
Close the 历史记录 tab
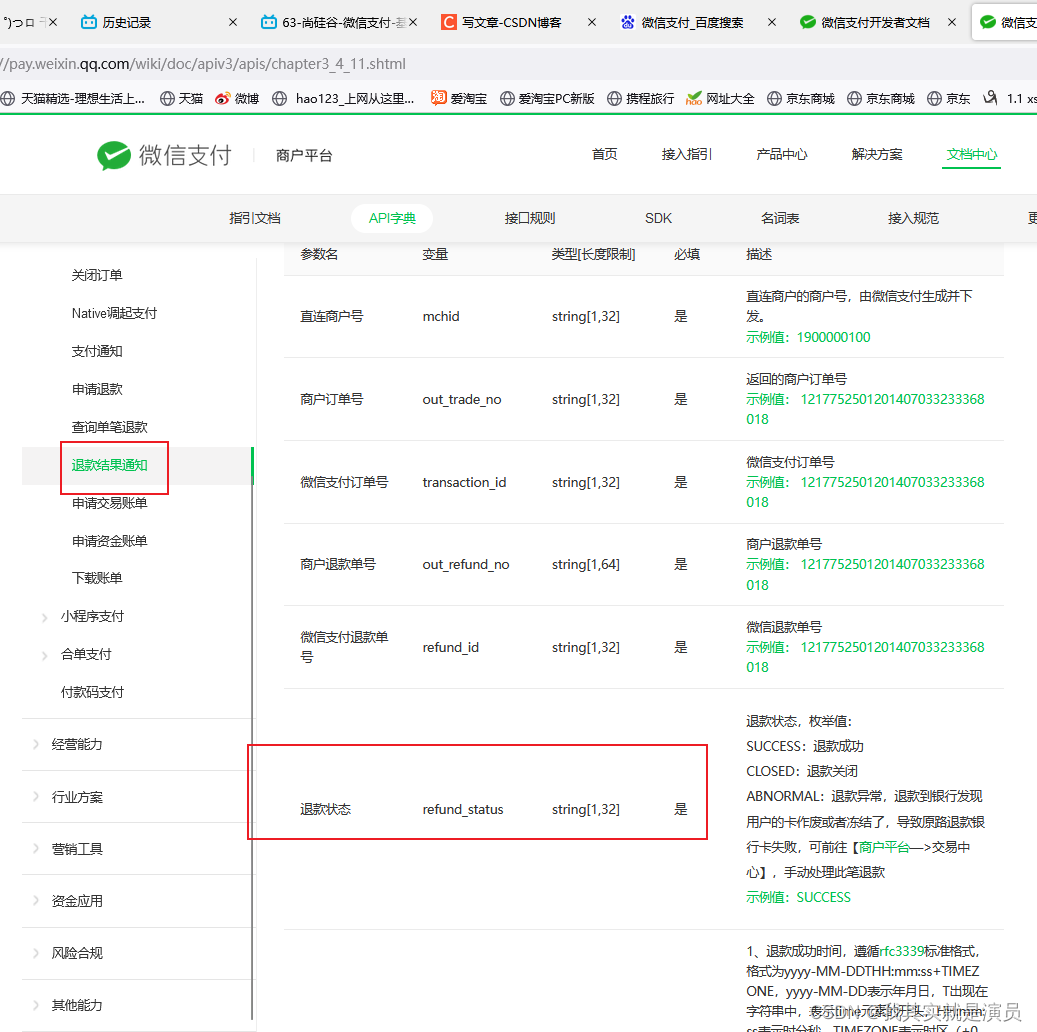233,22
